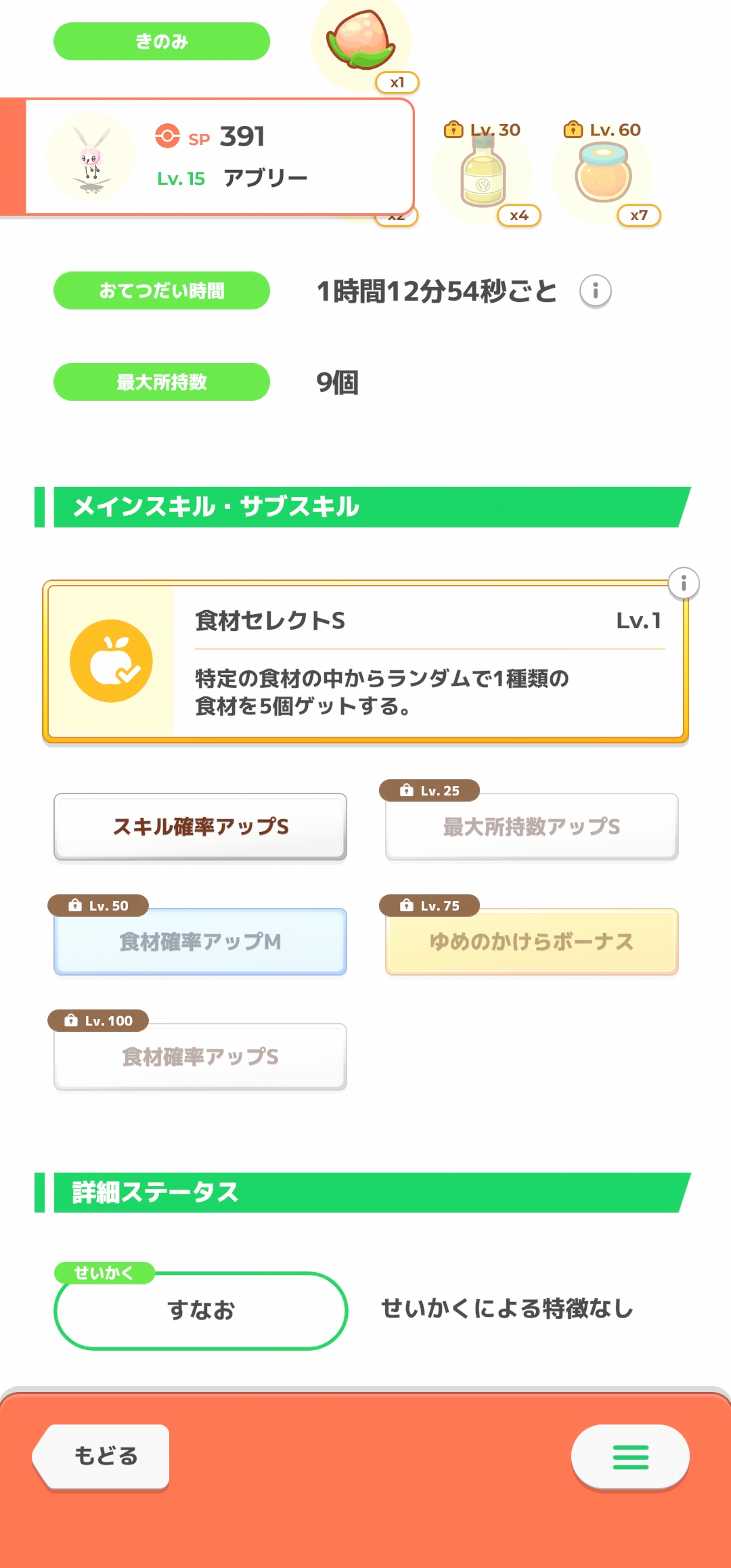Tap the きのみ green label
This screenshot has height=1568, width=731.
click(x=162, y=41)
